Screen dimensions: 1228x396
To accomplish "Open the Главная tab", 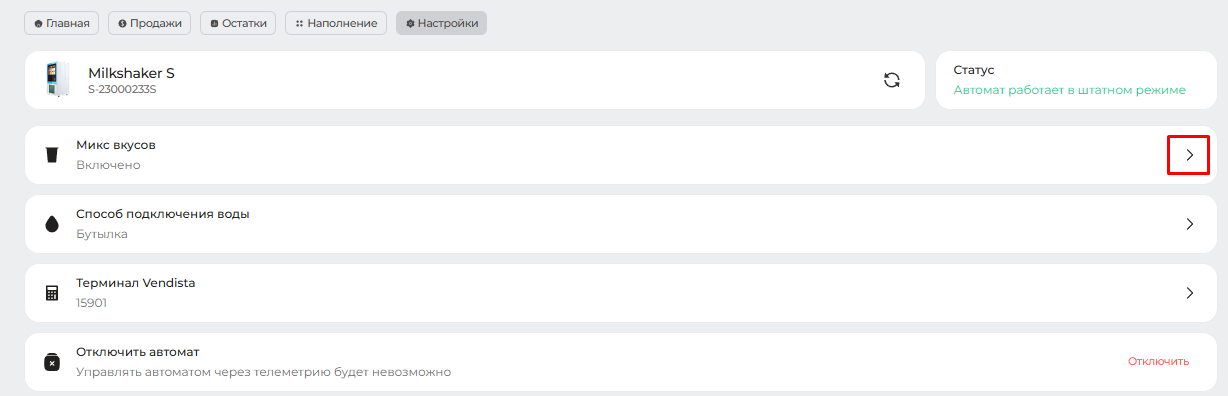I will 62,23.
